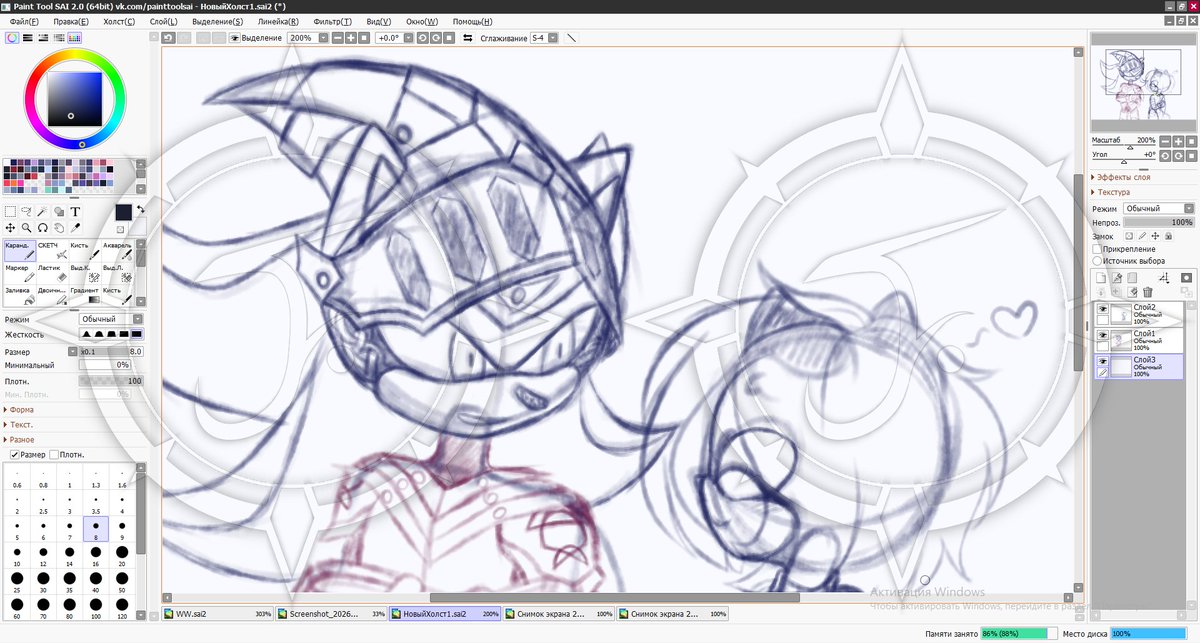Choose the Каранд. pencil brush
The width and height of the screenshot is (1200, 643).
[x=19, y=251]
